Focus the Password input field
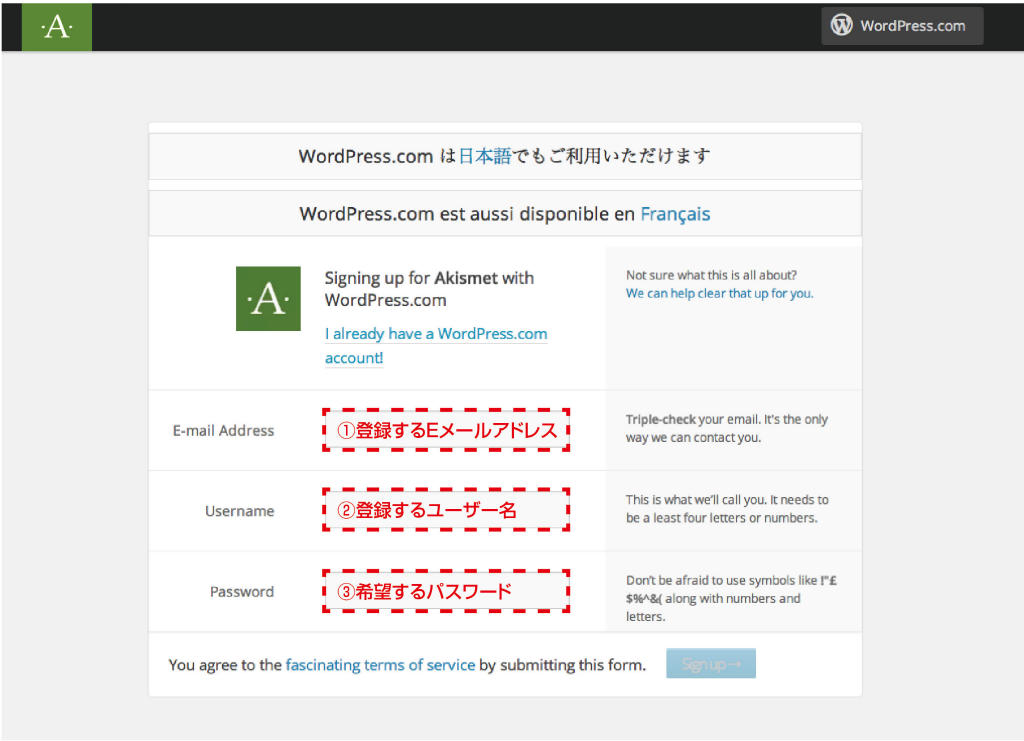The height and width of the screenshot is (741, 1024). coord(446,591)
